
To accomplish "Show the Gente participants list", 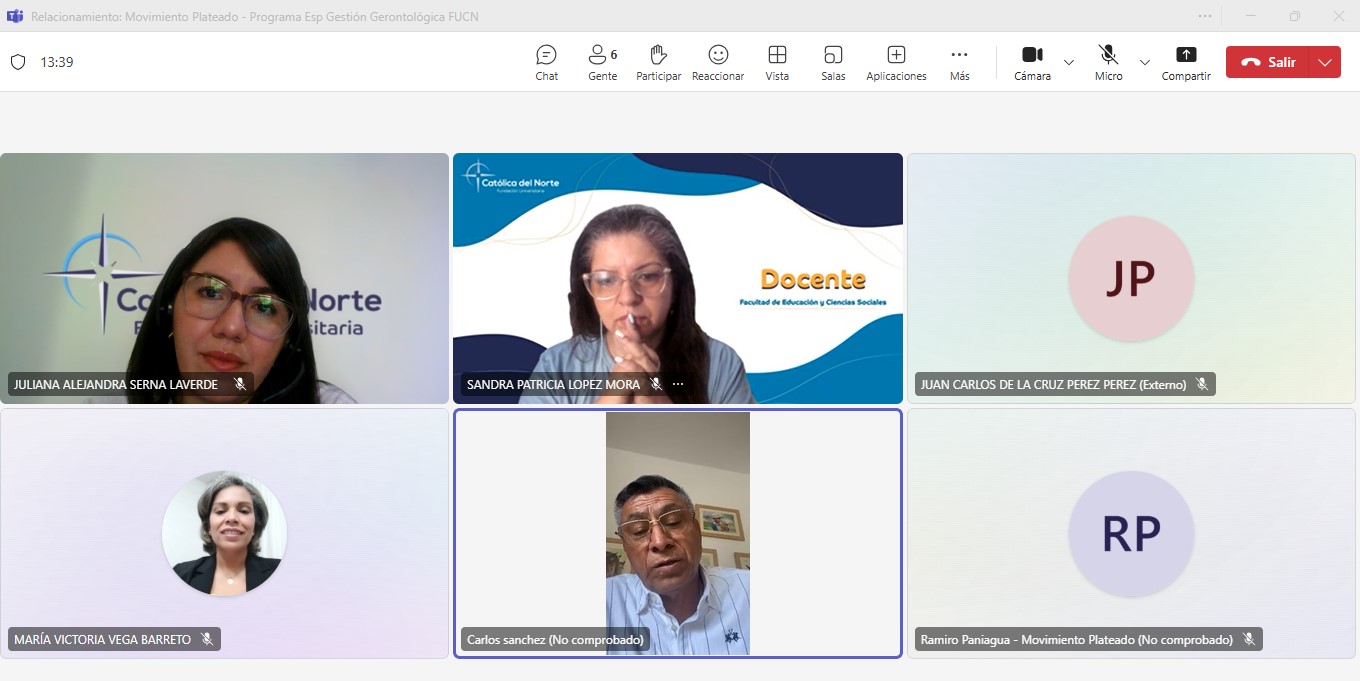I will pos(602,62).
